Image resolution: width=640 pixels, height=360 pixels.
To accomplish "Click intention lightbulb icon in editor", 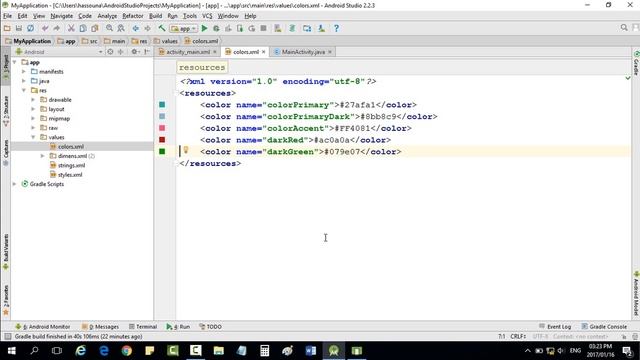I will [x=186, y=150].
